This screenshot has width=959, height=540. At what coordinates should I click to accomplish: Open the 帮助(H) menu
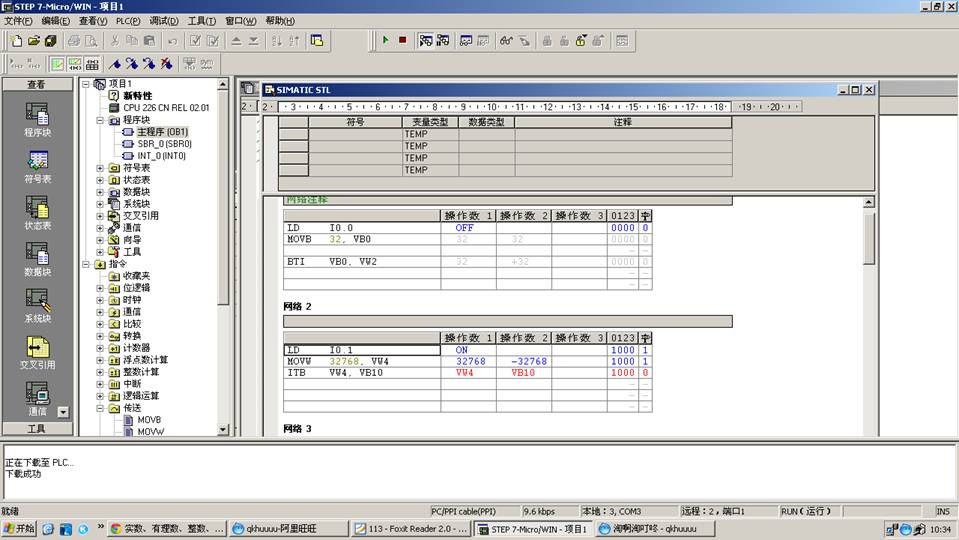(x=280, y=21)
